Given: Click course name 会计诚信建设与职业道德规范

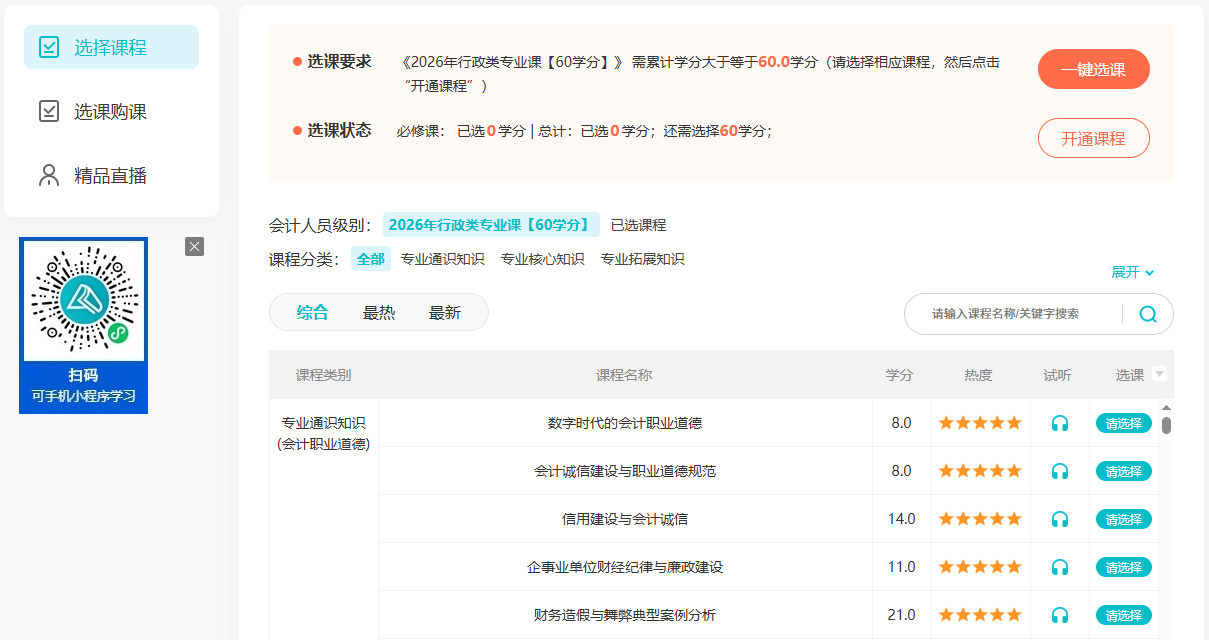Looking at the screenshot, I should 625,471.
